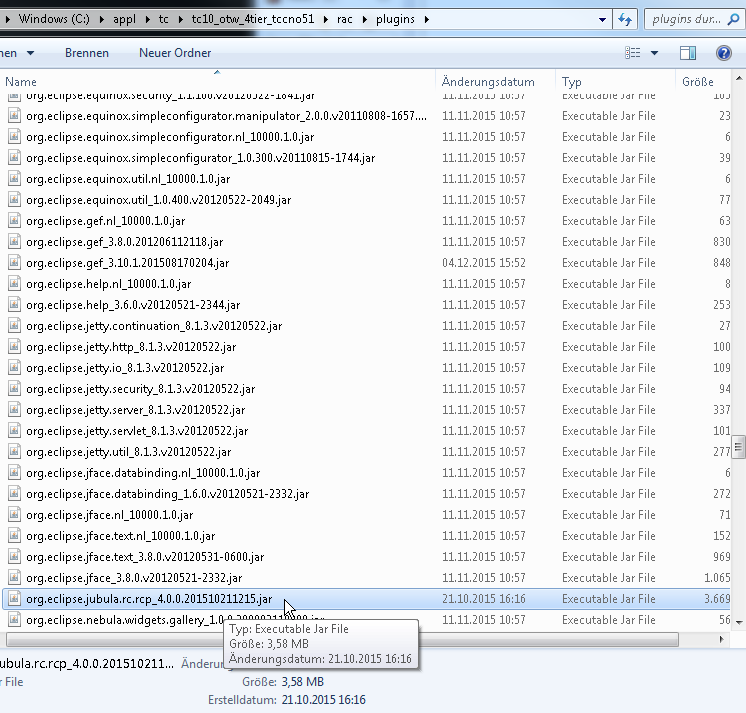
Task: Expand breadcrumb arrow after Windows (C:)
Action: (101, 20)
